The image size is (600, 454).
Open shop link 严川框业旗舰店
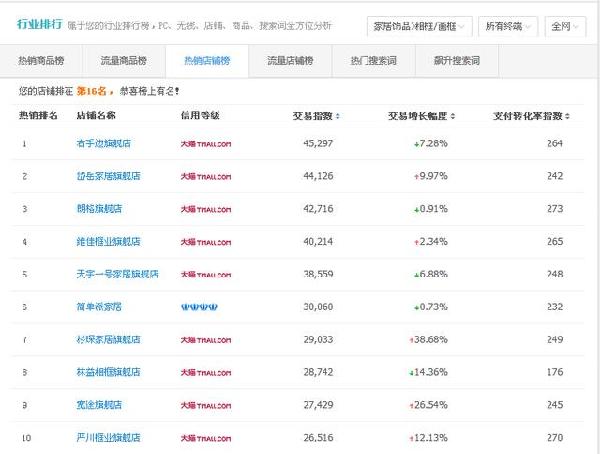(x=108, y=438)
